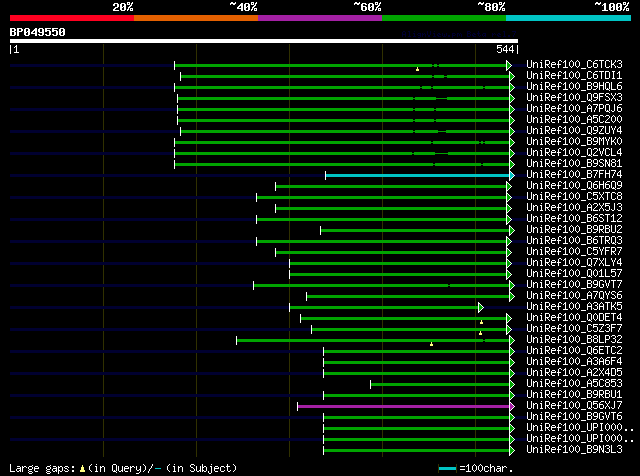Select the UniRef100_Q2VCL4 text
Viewport: 640px width, 476px height.
coord(574,153)
